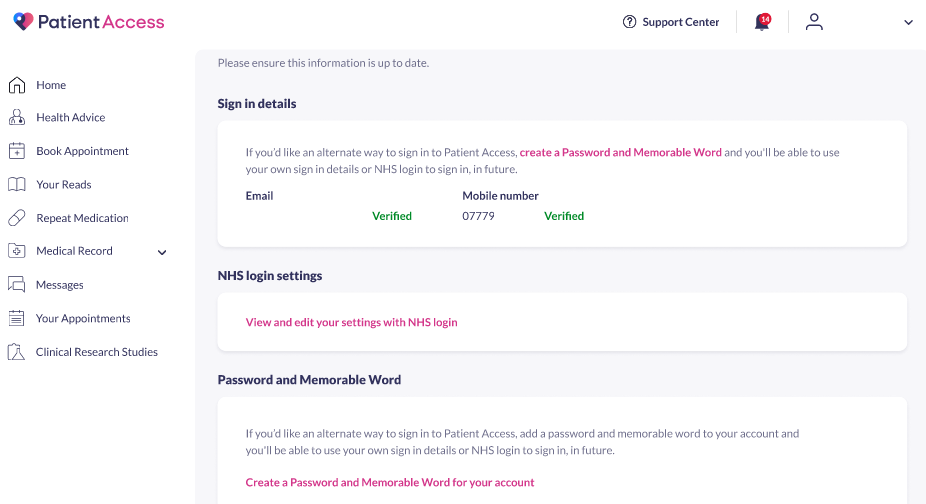926x504 pixels.
Task: Go to Messages in the sidebar
Action: point(60,285)
